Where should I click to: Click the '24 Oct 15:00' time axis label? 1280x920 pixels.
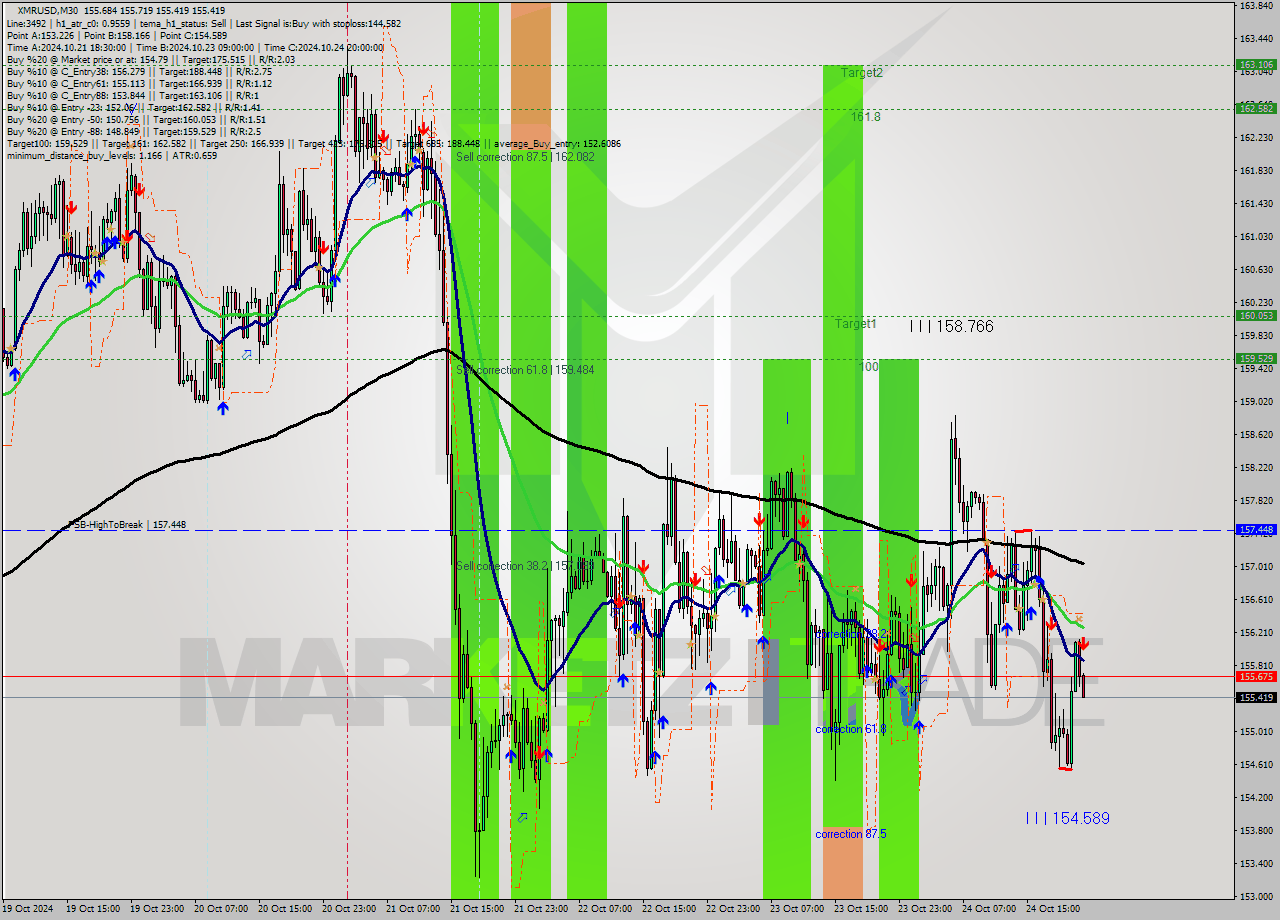click(1054, 909)
